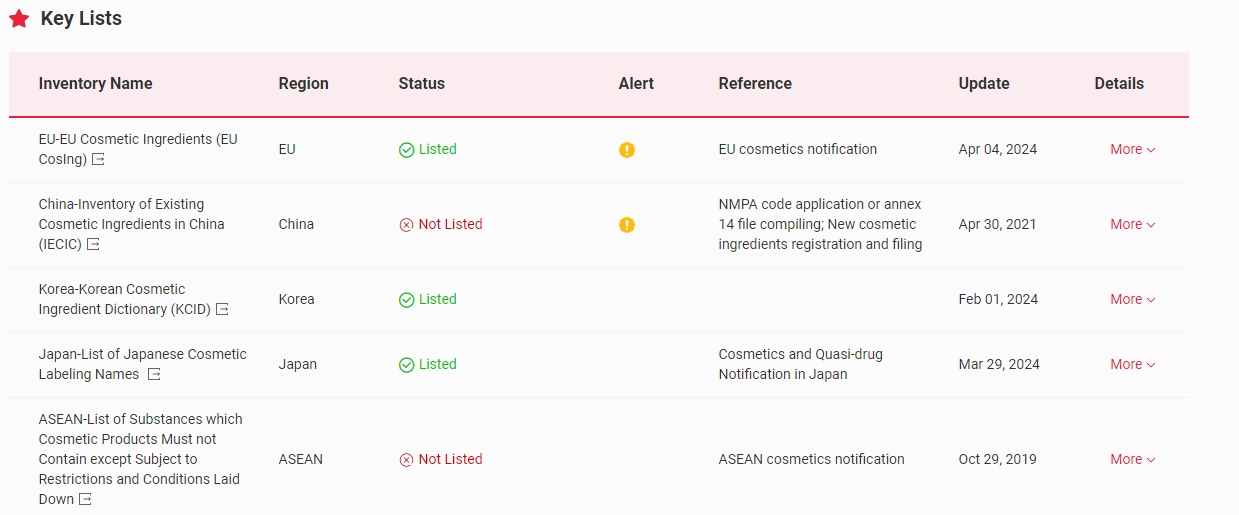The width and height of the screenshot is (1239, 515).
Task: Open Korea-Korean Cosmetic Ingredient Dictionary link
Action: click(112, 290)
